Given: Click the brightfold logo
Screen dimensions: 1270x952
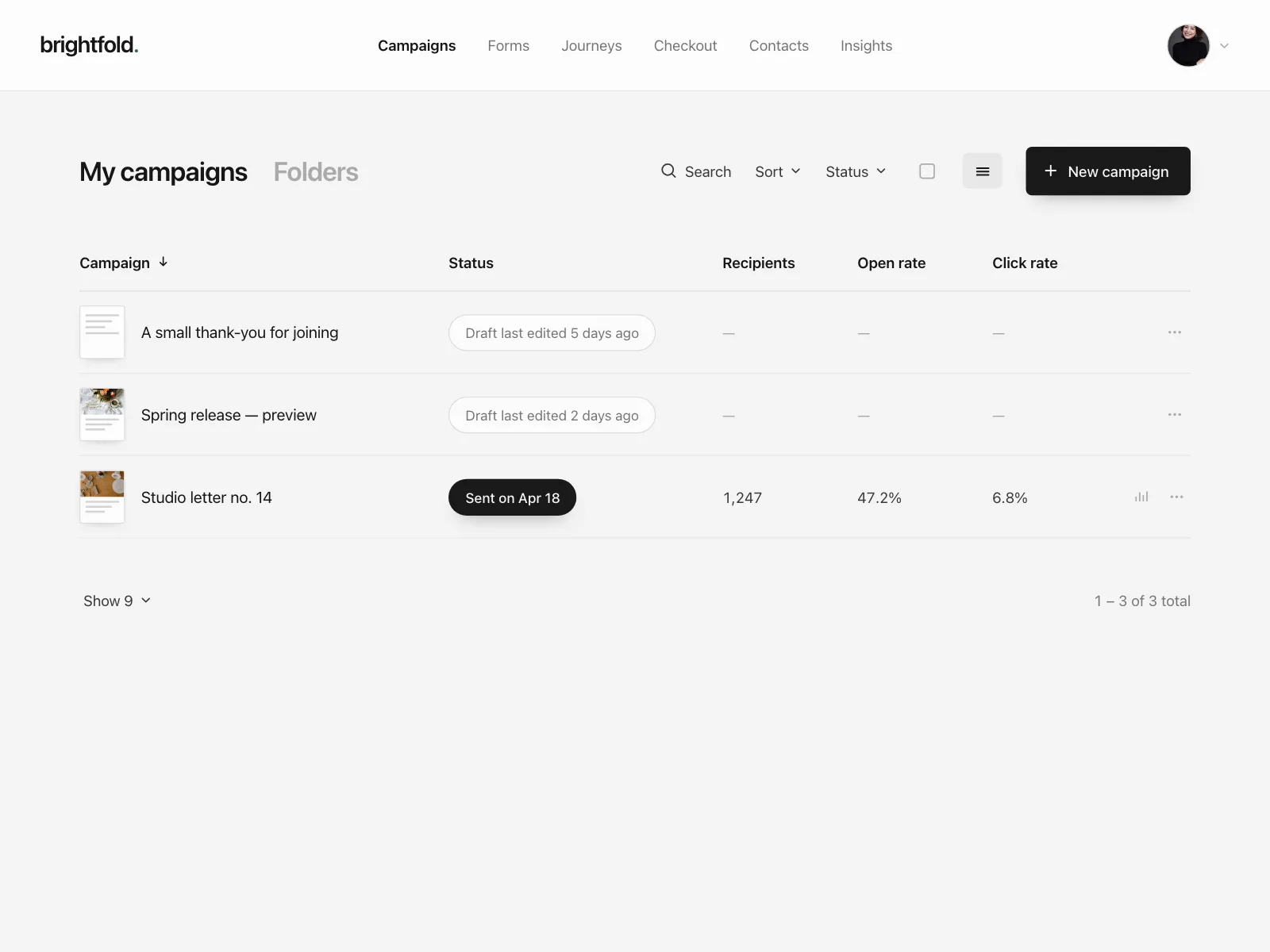Looking at the screenshot, I should (x=89, y=45).
